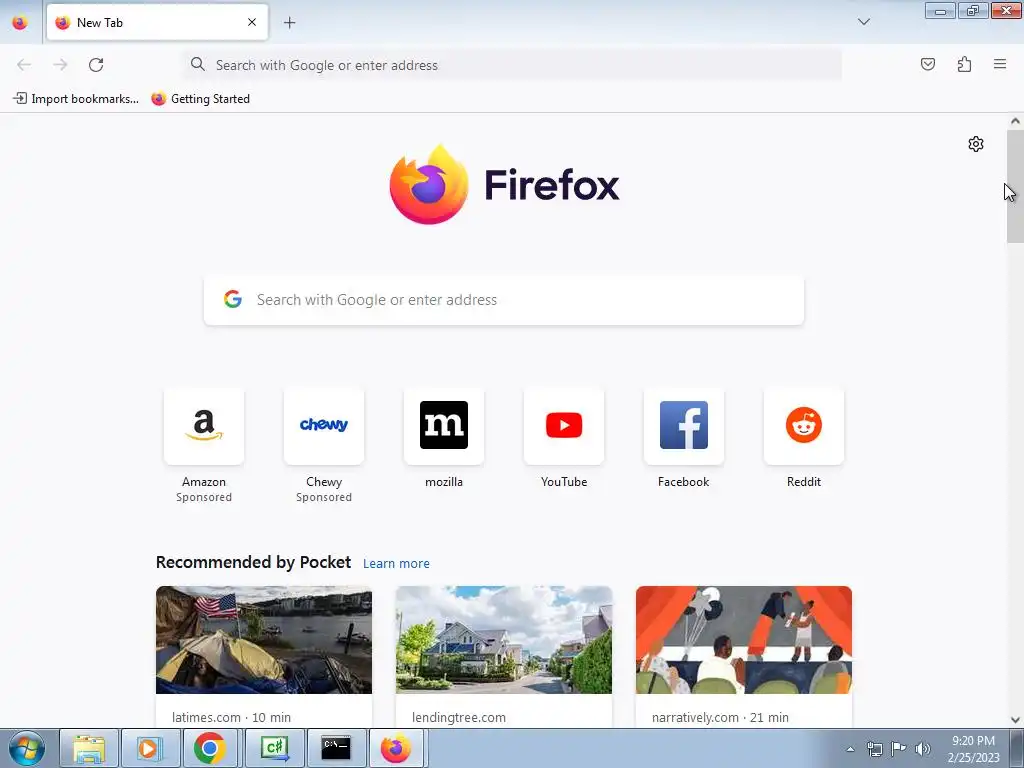This screenshot has height=768, width=1024.
Task: Open the network tray icon
Action: [874, 749]
